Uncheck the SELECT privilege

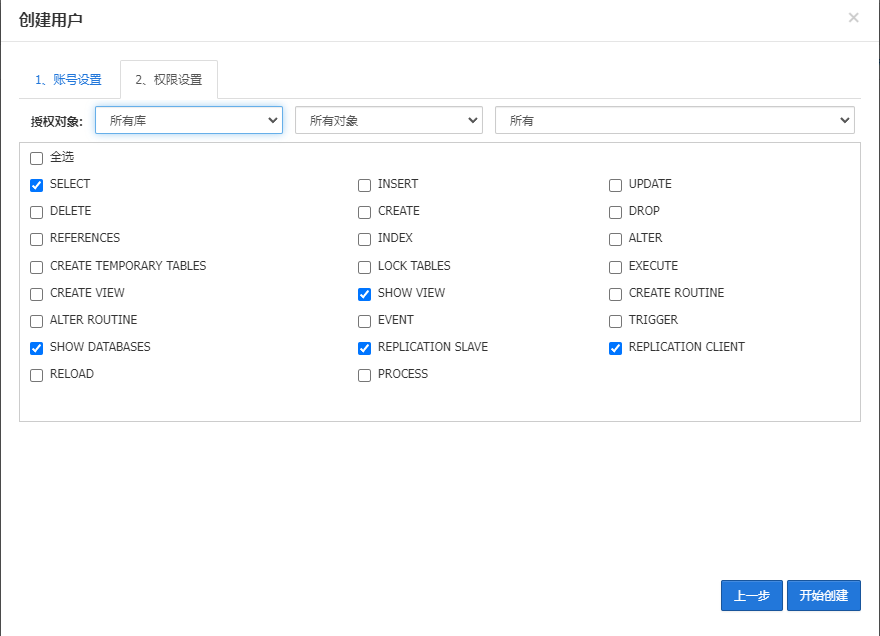click(x=37, y=185)
